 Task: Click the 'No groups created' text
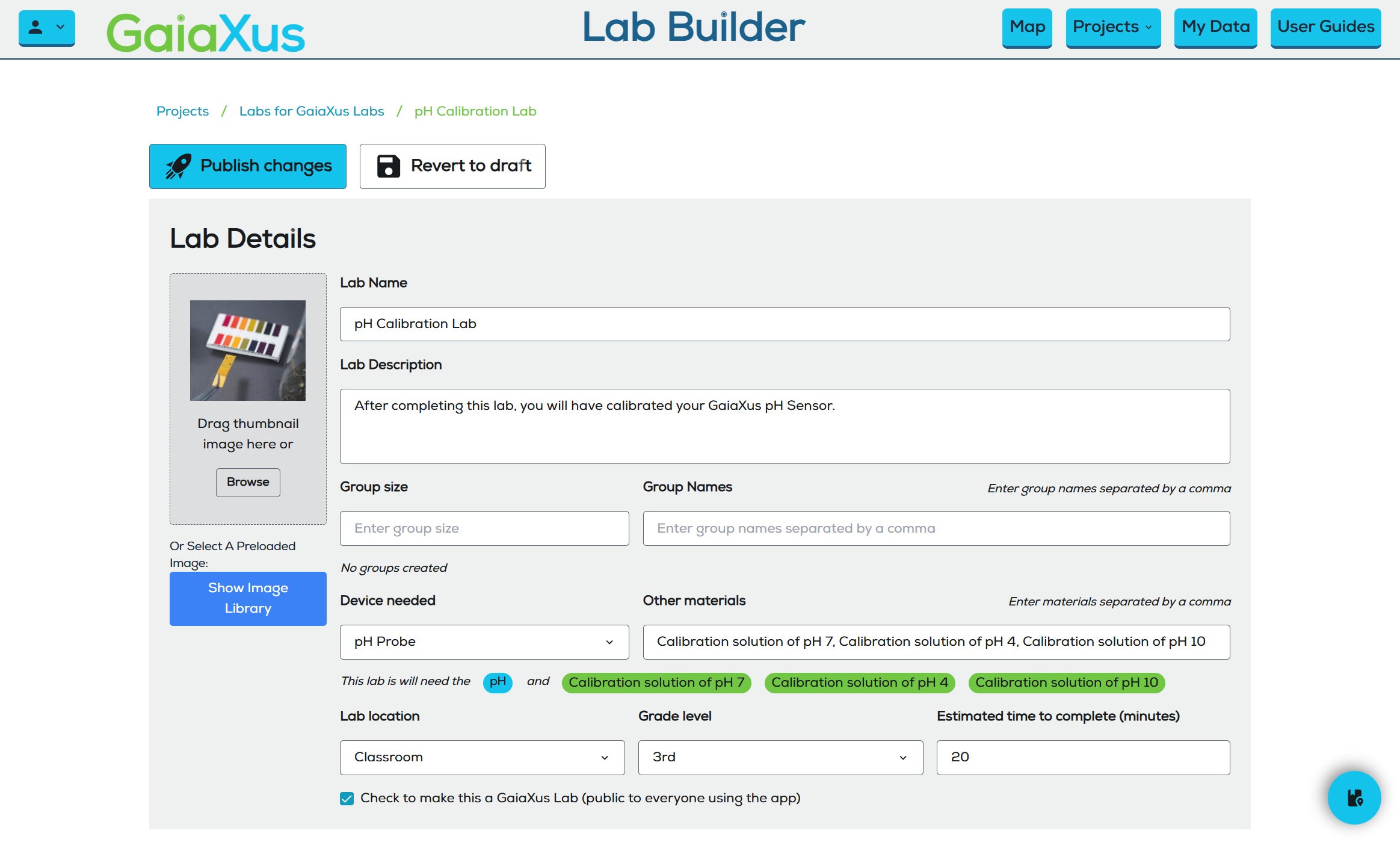(x=394, y=568)
